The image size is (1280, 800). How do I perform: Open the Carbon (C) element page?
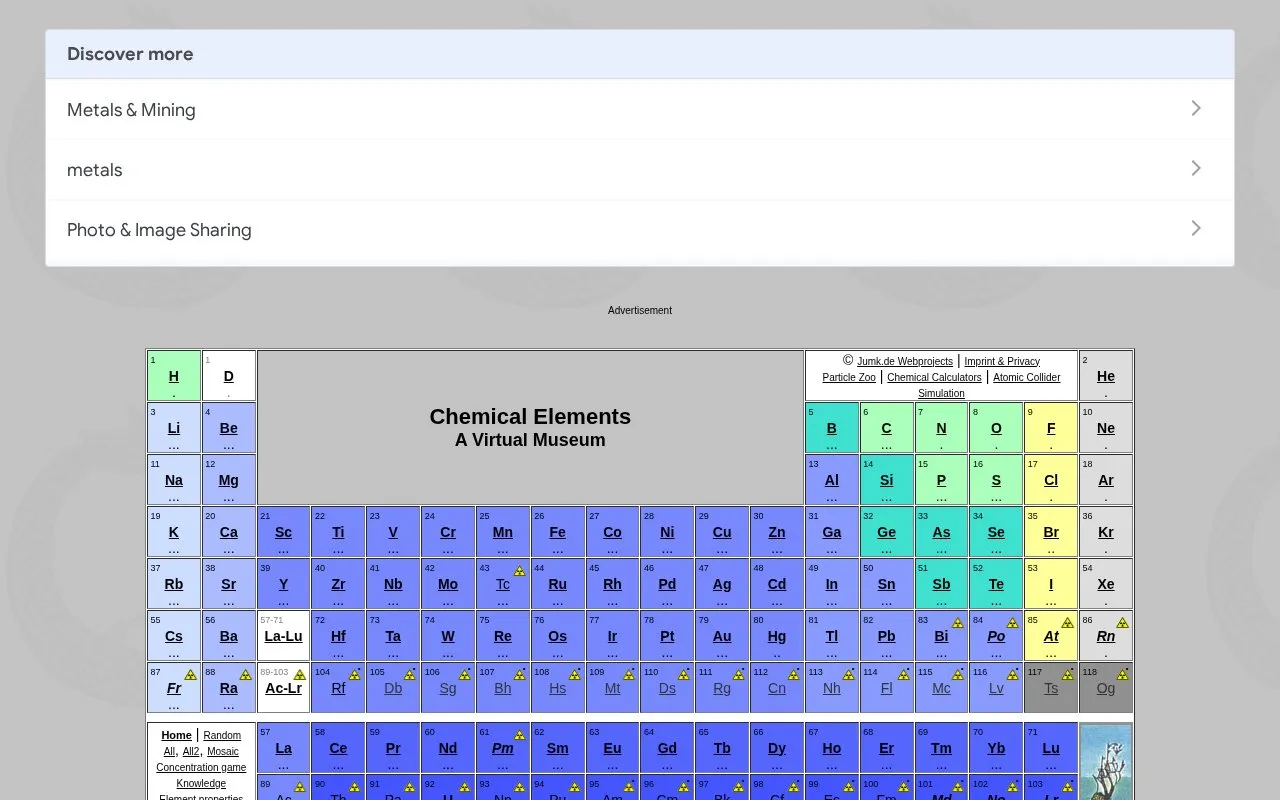pyautogui.click(x=886, y=428)
